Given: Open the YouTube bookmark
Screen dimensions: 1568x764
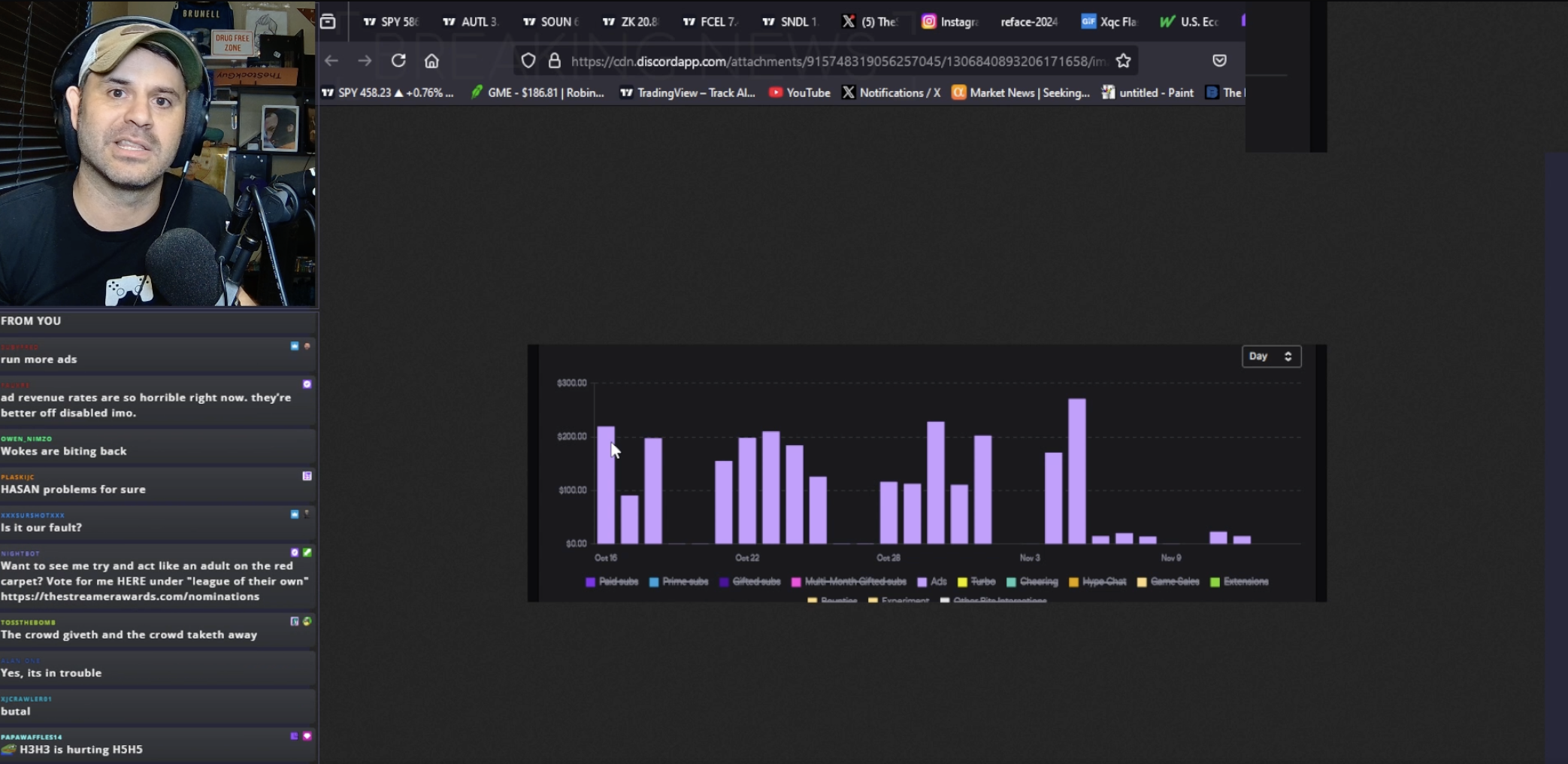Looking at the screenshot, I should coord(799,92).
